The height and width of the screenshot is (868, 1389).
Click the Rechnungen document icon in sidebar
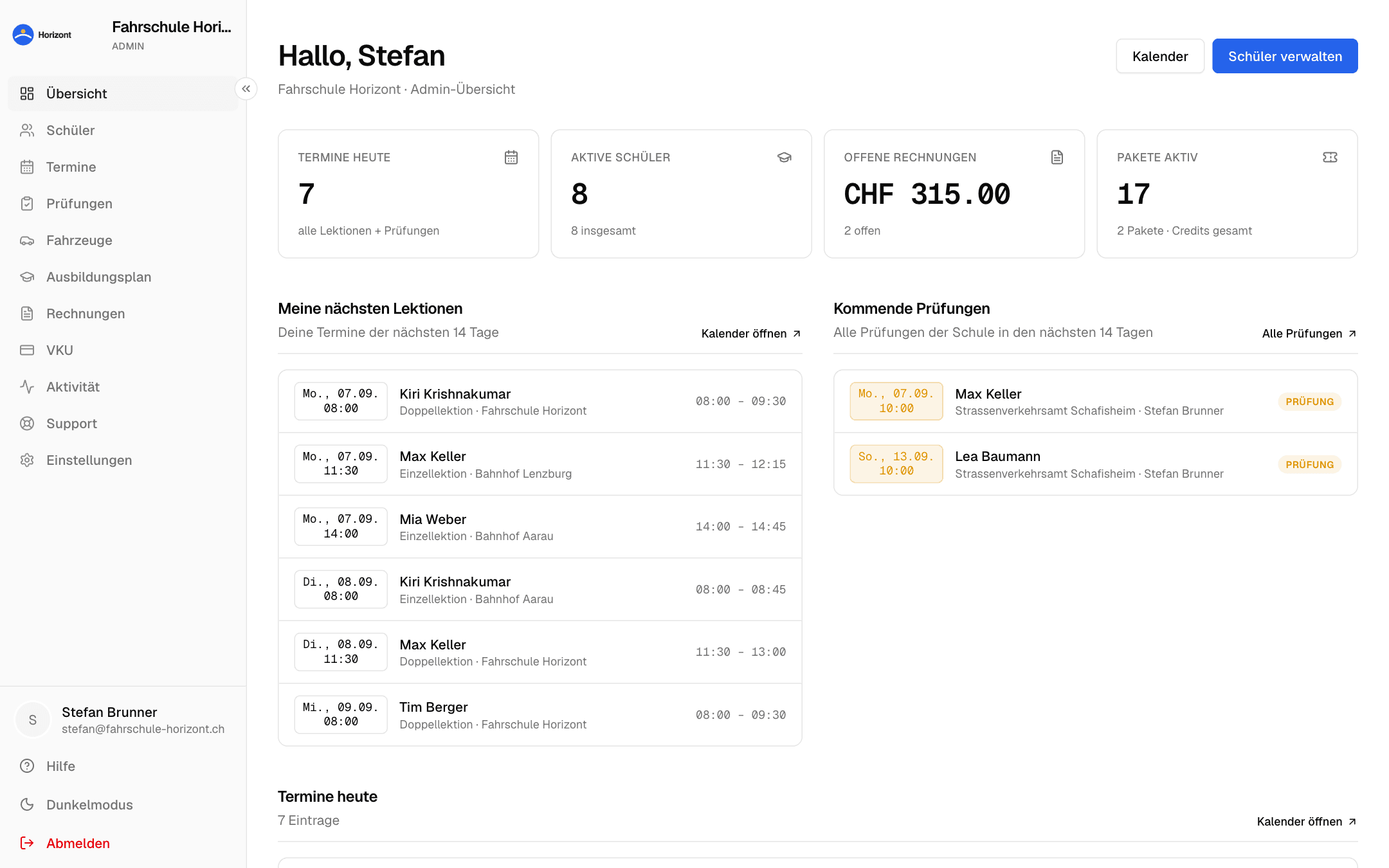27,314
